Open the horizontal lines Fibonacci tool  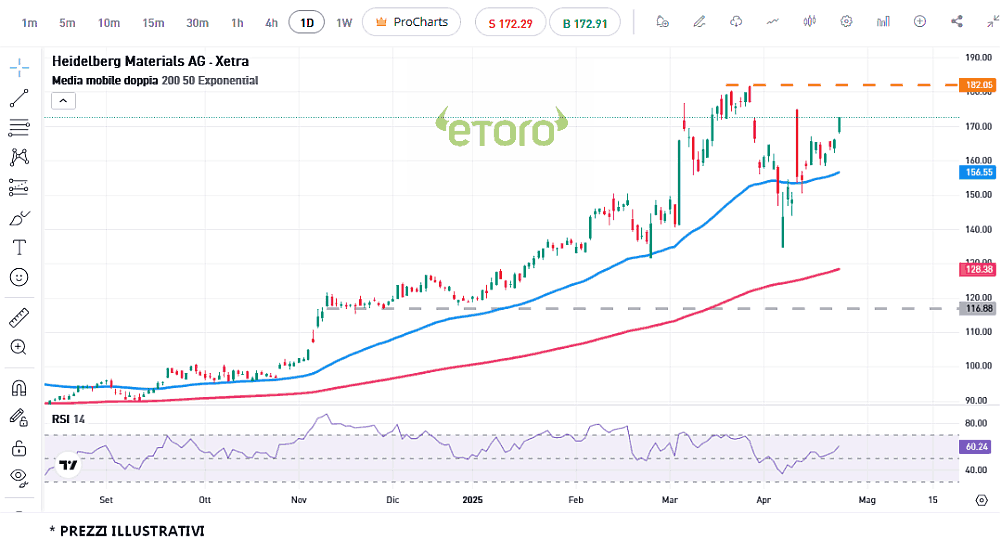(x=19, y=128)
